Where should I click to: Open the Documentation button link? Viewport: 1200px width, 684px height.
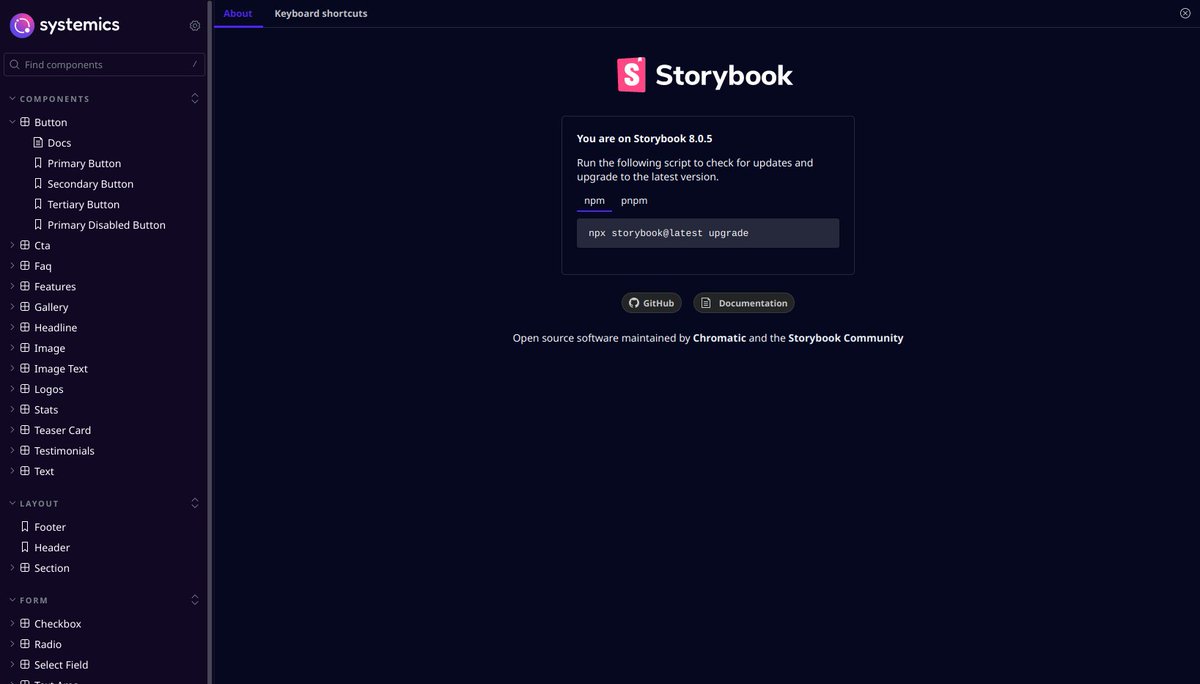point(744,303)
